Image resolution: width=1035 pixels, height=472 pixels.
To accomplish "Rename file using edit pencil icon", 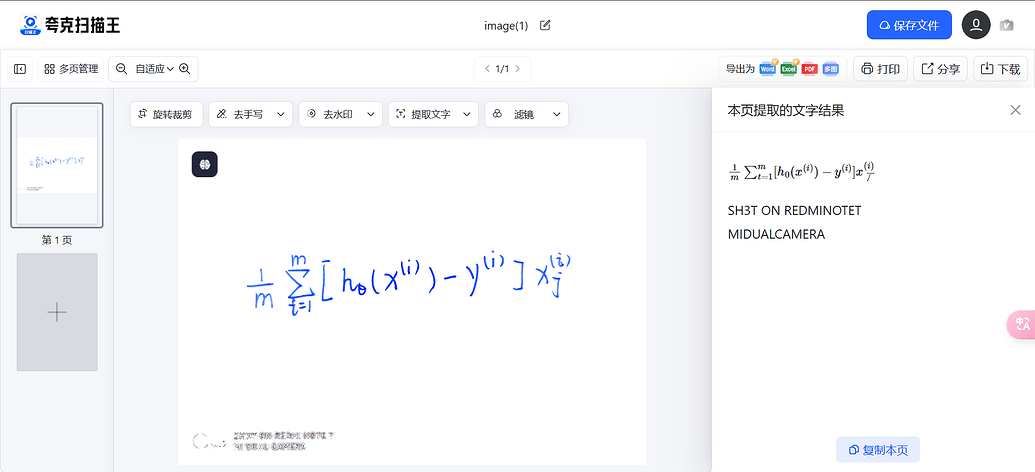I will pos(545,25).
